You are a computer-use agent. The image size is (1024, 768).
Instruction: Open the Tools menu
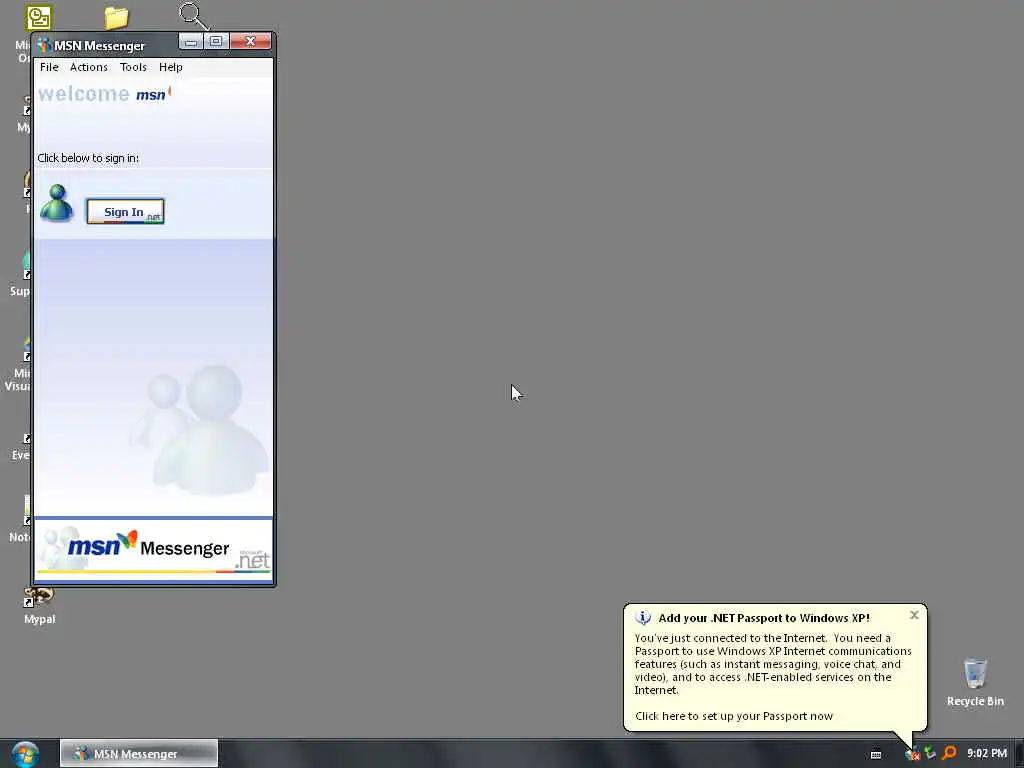(x=133, y=67)
